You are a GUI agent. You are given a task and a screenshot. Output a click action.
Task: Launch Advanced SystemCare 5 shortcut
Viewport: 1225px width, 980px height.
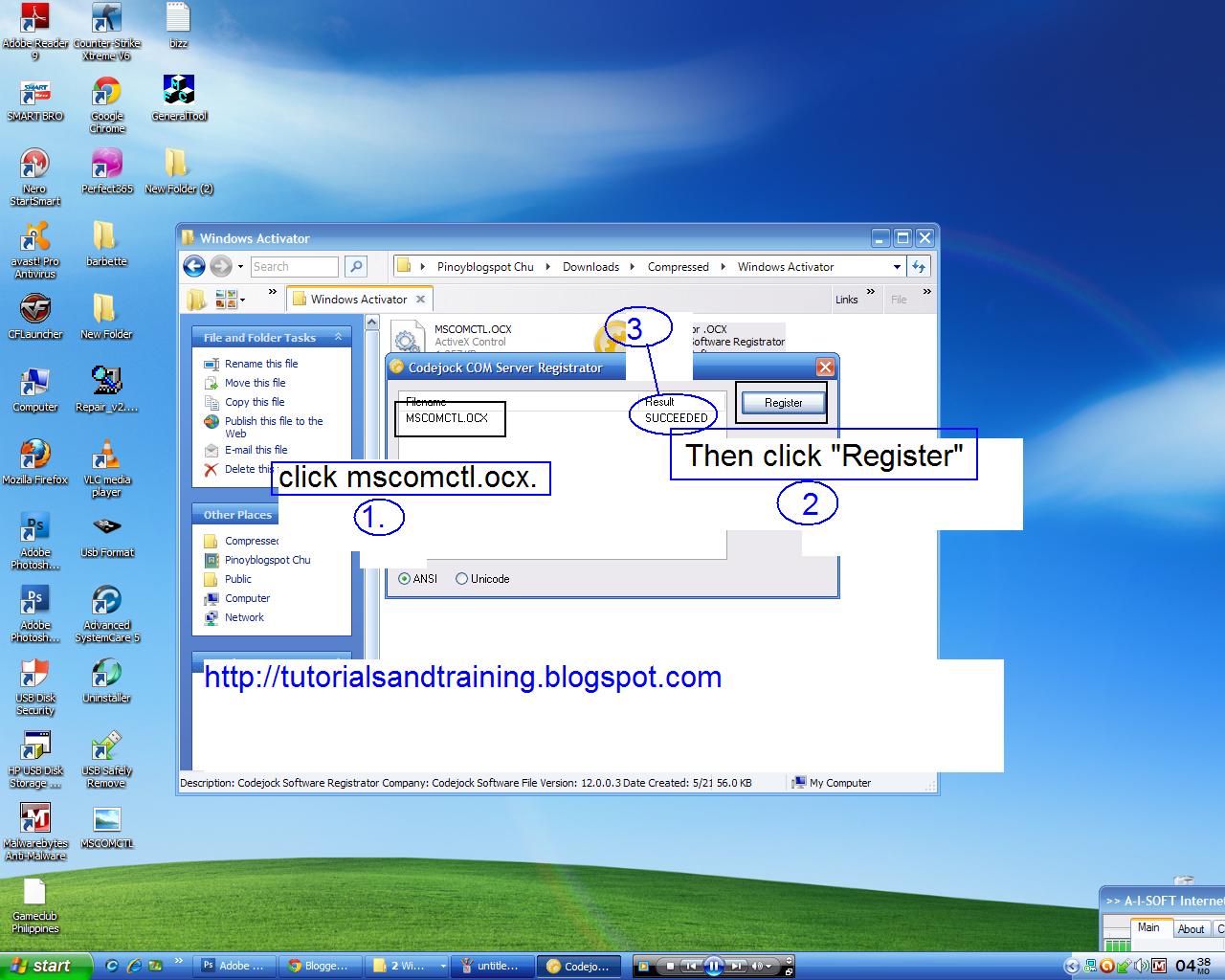pyautogui.click(x=106, y=614)
